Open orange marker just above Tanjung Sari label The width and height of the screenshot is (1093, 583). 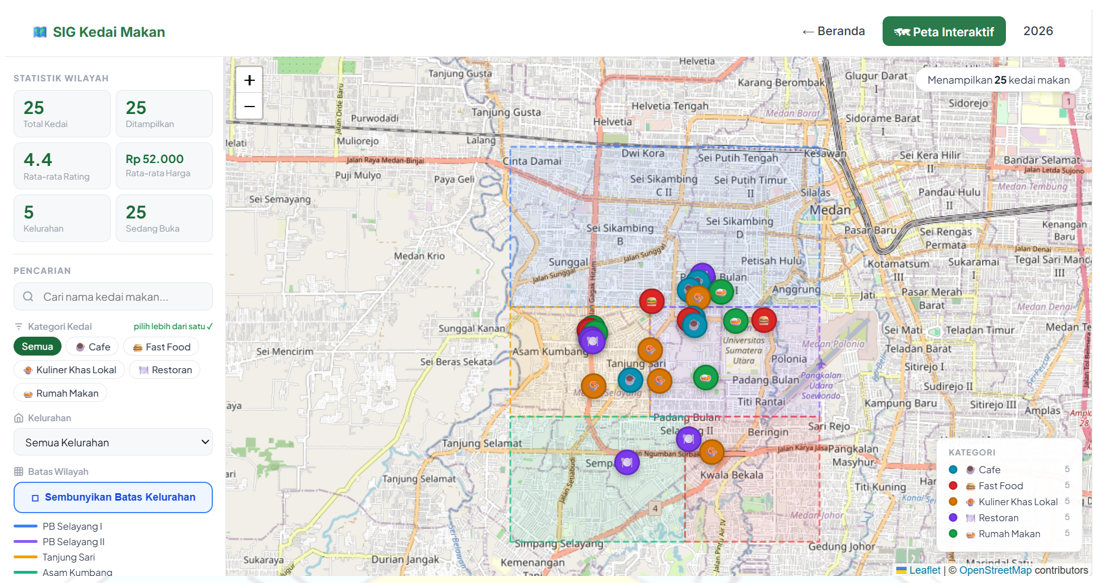[650, 350]
